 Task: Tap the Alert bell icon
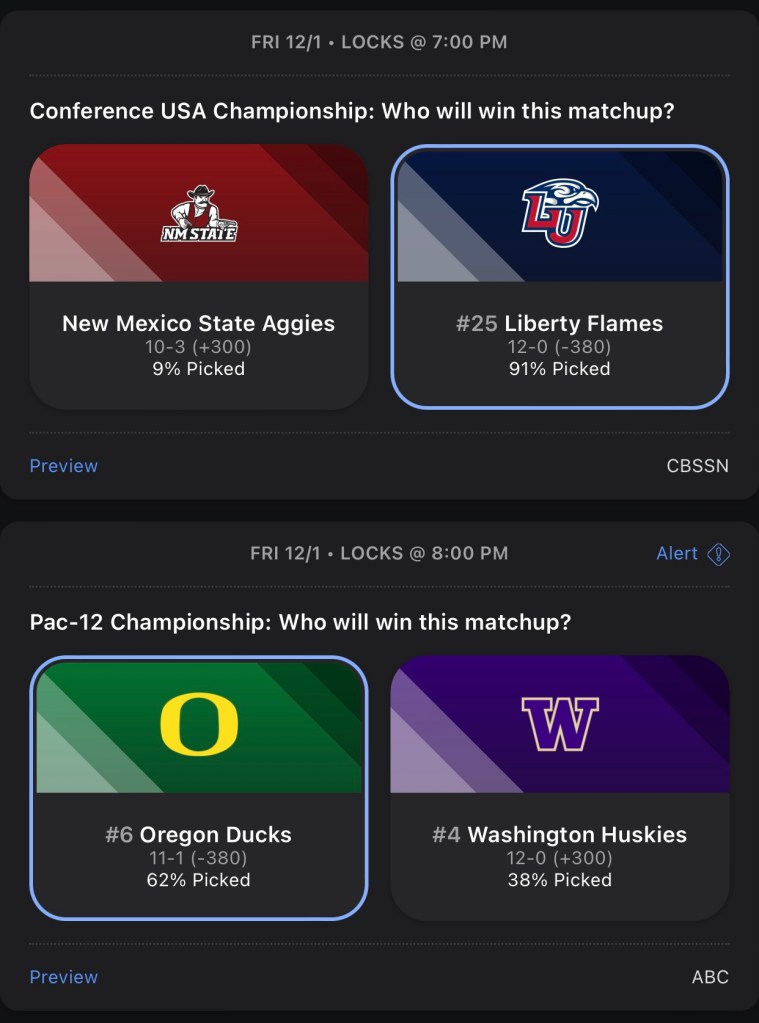point(718,554)
